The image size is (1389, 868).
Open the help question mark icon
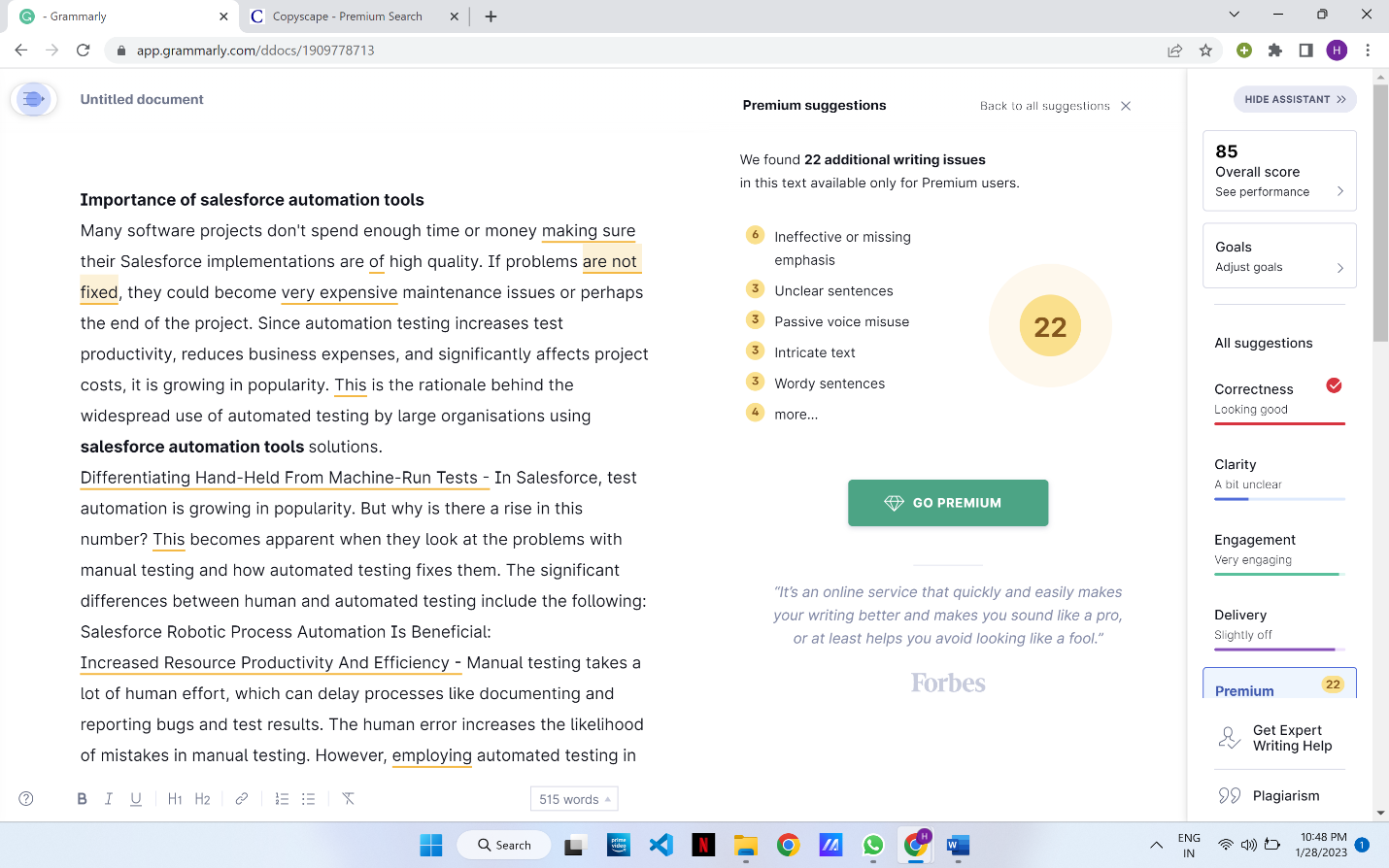(x=26, y=799)
